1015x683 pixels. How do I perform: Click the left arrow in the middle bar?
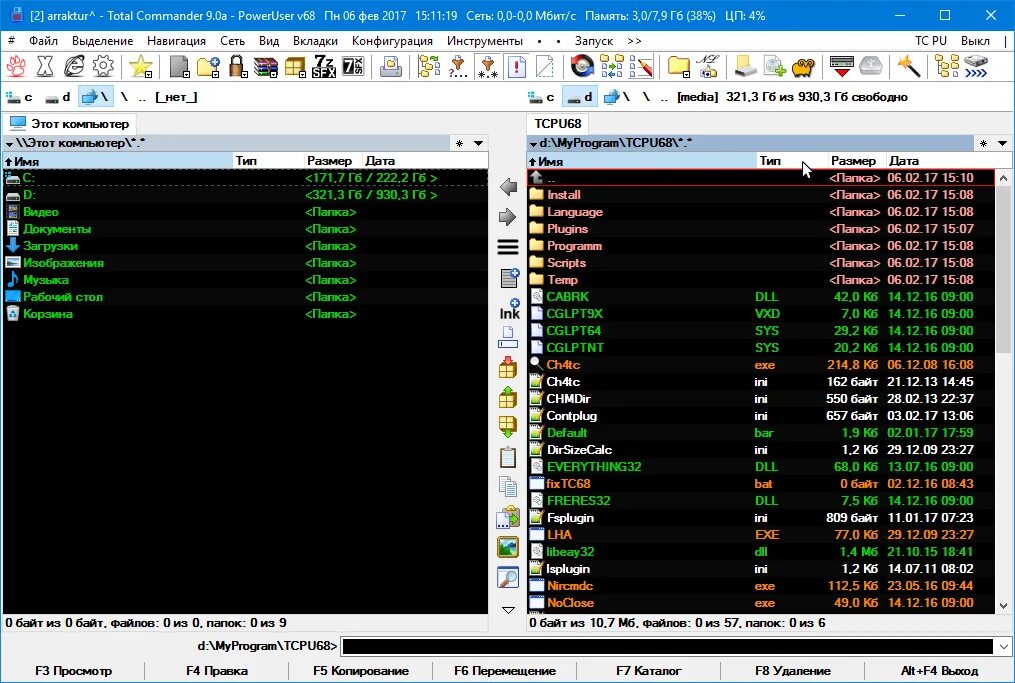[509, 187]
